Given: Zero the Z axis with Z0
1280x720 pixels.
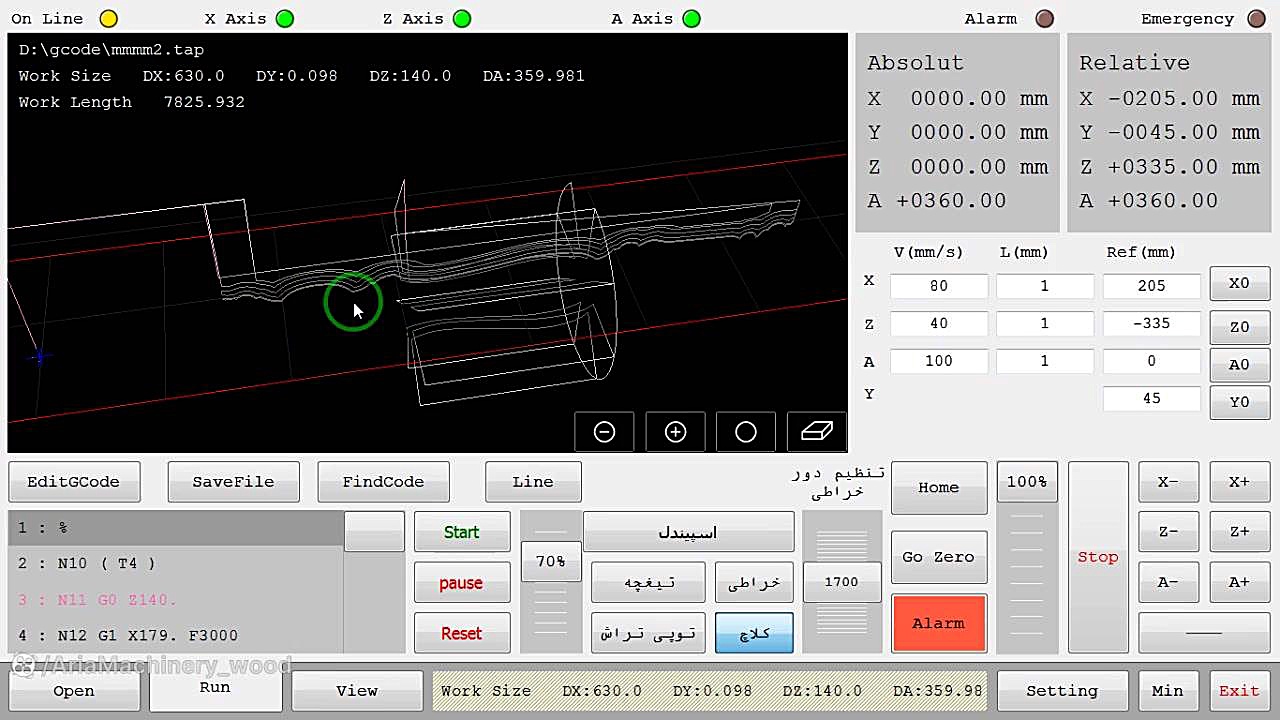Looking at the screenshot, I should (1239, 327).
